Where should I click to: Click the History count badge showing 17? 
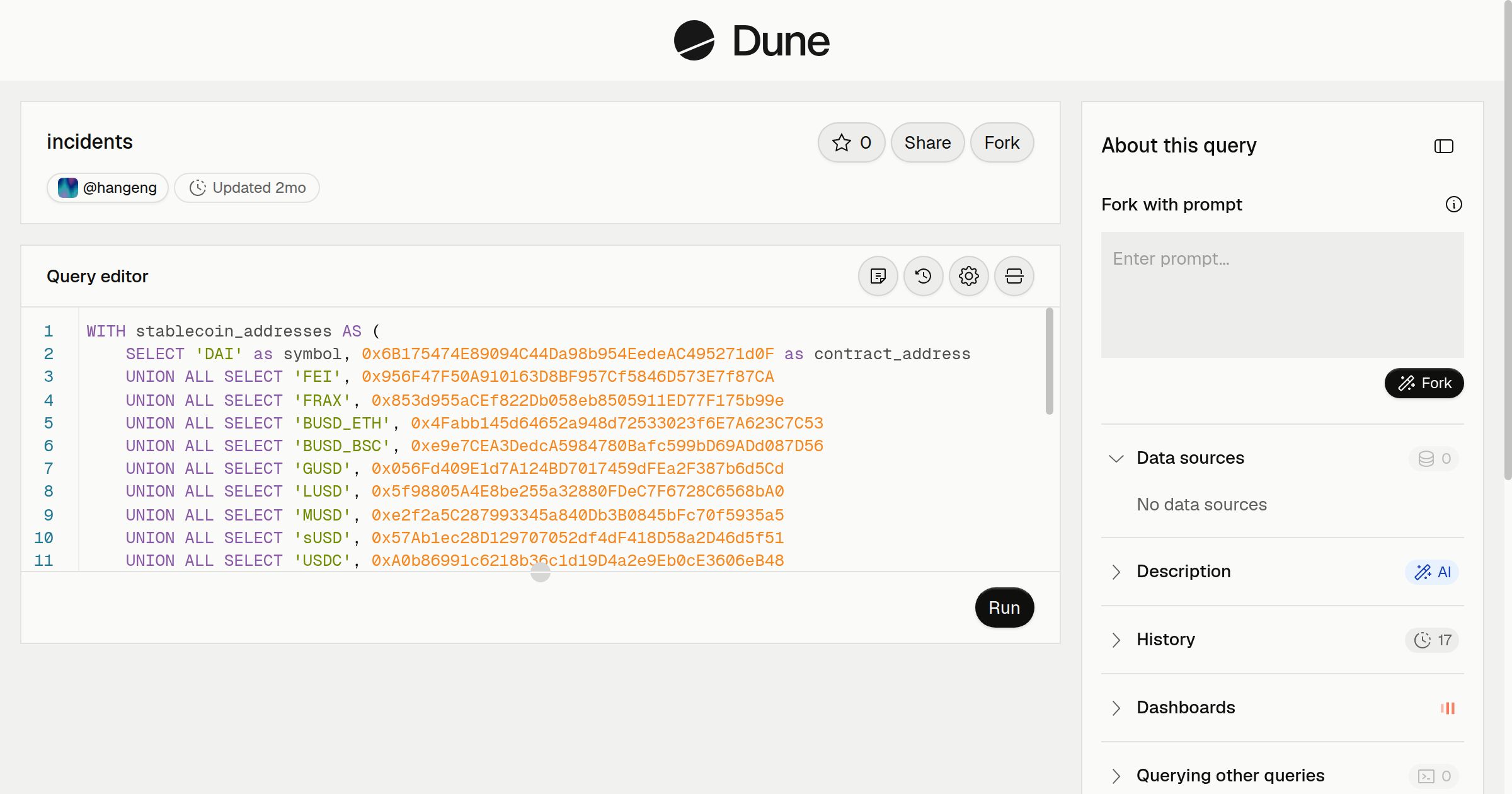coord(1432,640)
